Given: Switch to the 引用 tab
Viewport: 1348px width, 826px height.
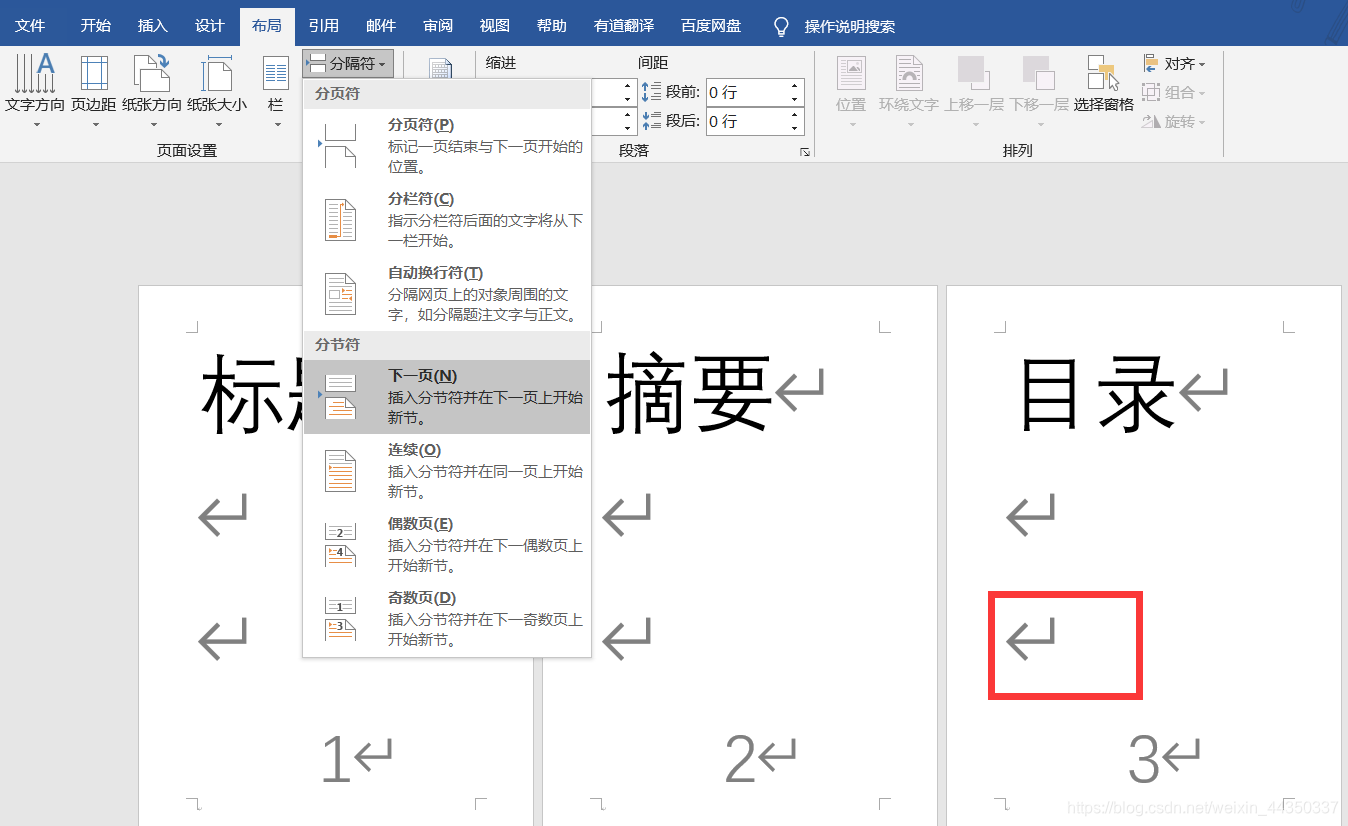Looking at the screenshot, I should 324,26.
